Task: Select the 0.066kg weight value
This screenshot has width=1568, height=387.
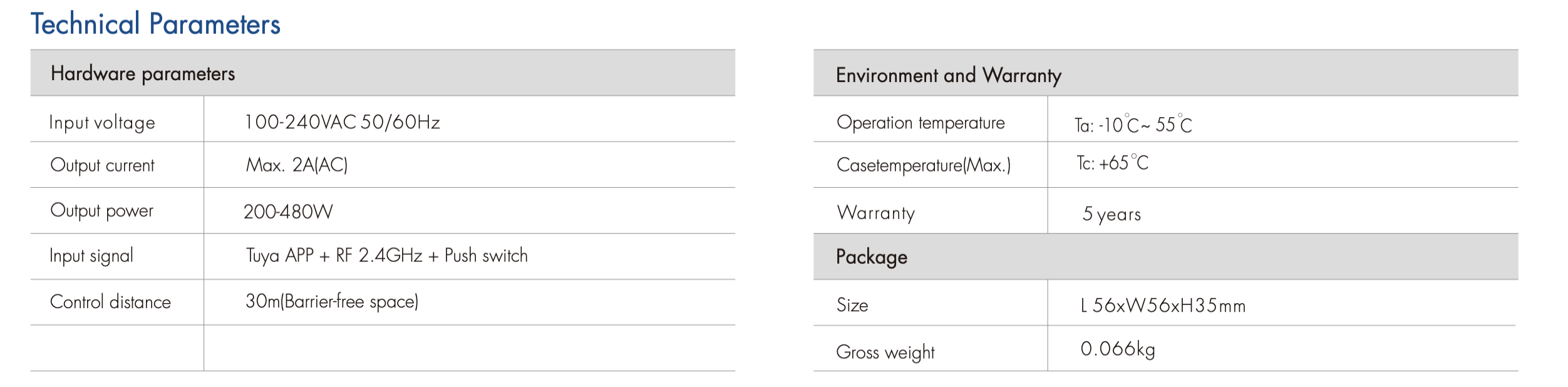Action: (1118, 349)
